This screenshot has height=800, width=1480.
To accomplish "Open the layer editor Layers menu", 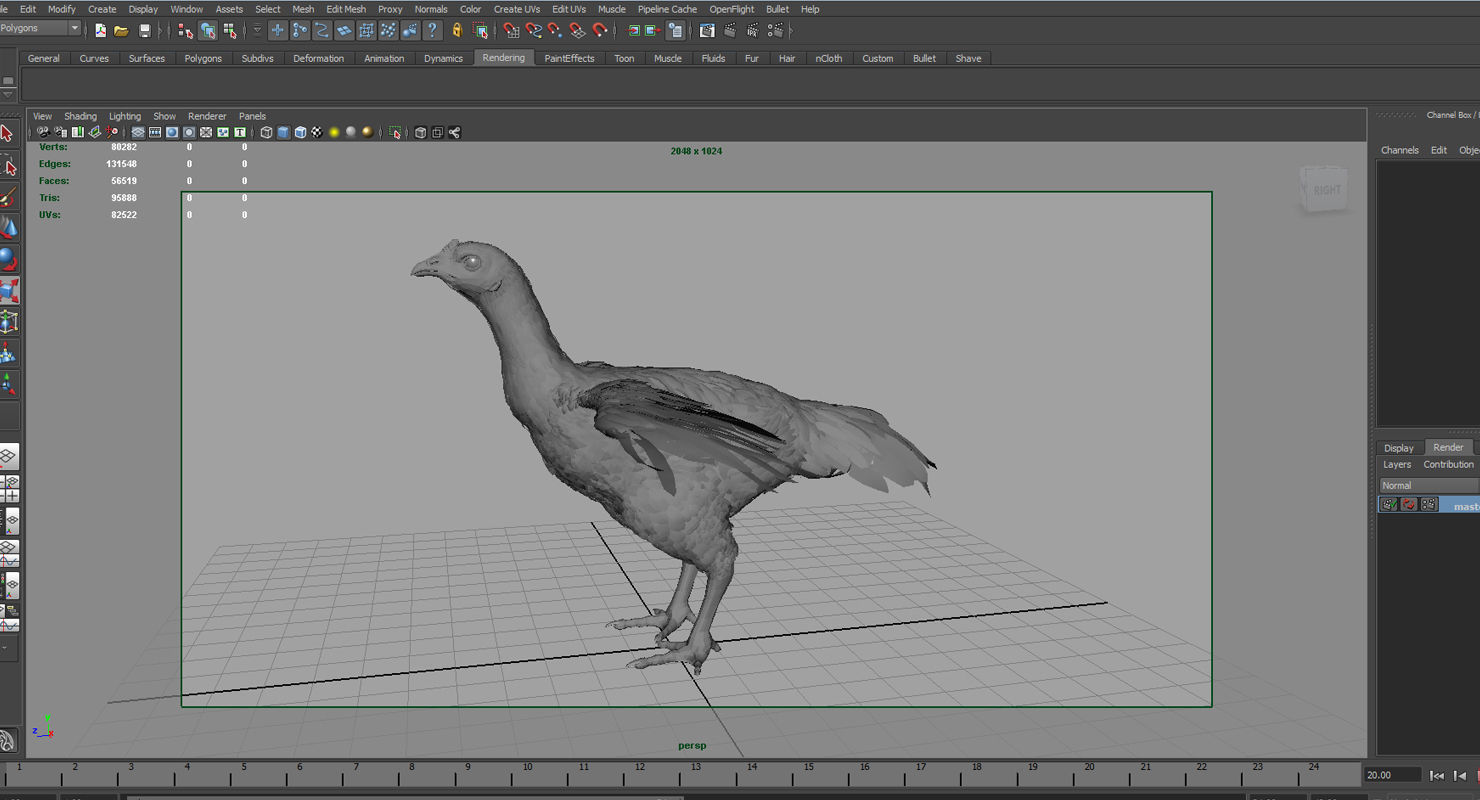I will (x=1397, y=464).
